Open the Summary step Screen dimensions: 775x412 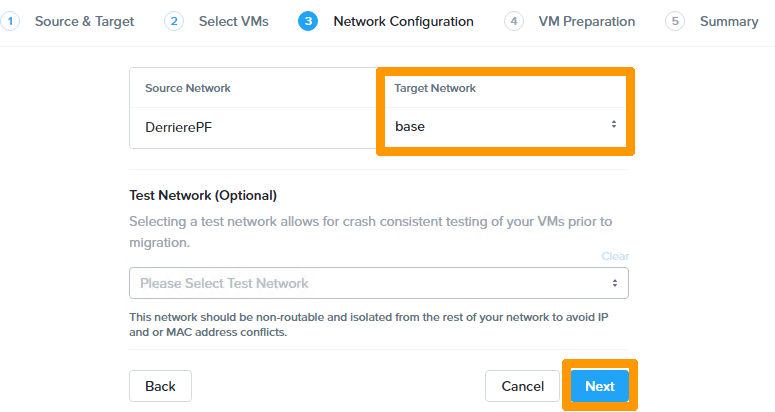(x=729, y=21)
